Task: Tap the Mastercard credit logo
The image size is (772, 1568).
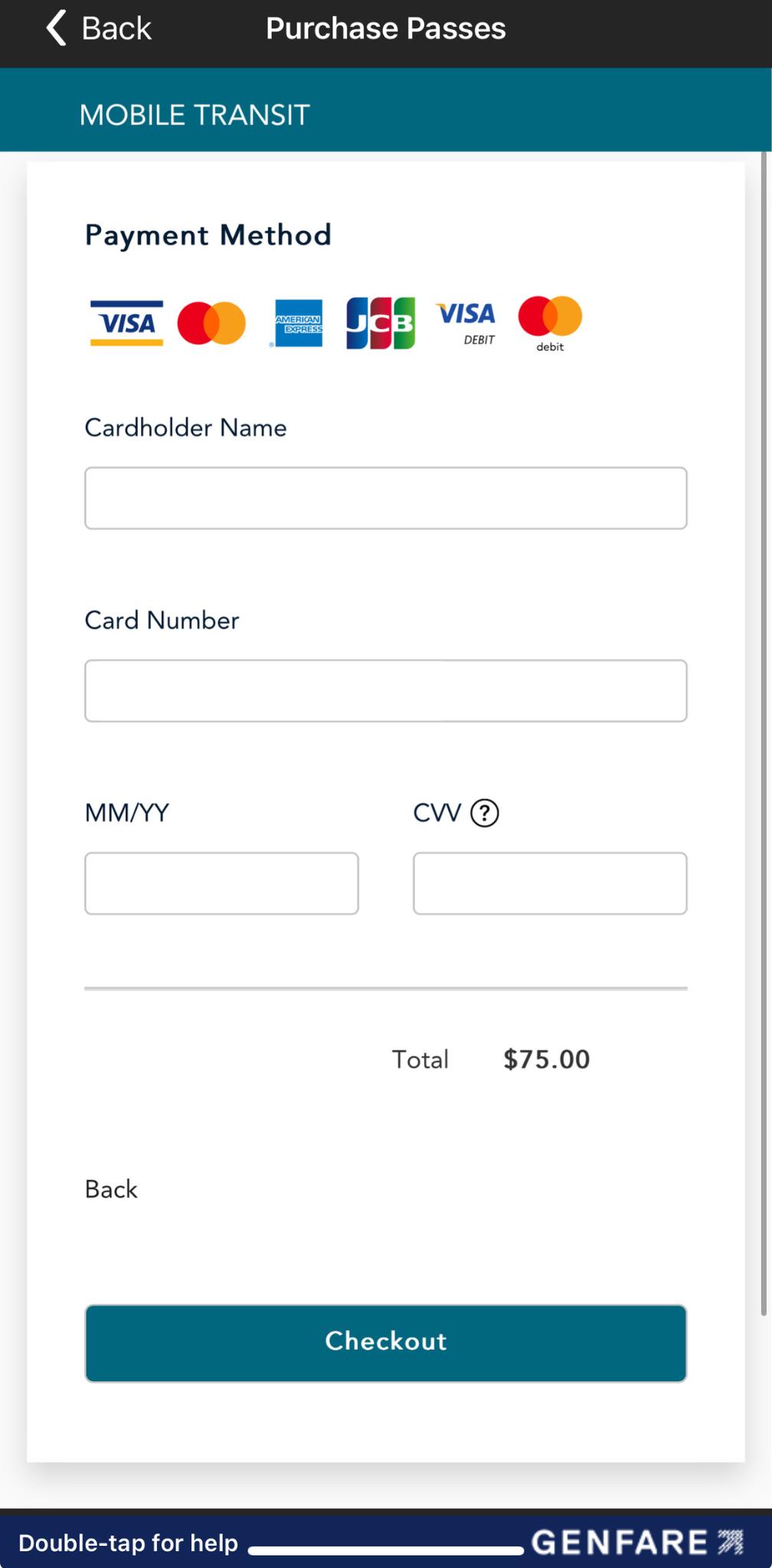Action: pyautogui.click(x=211, y=323)
